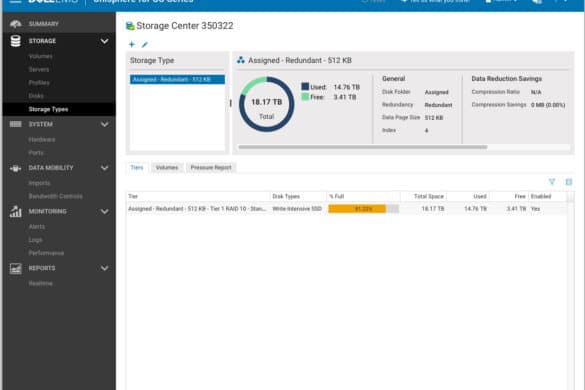Click the Monitoring chart icon in sidebar

coord(16,211)
